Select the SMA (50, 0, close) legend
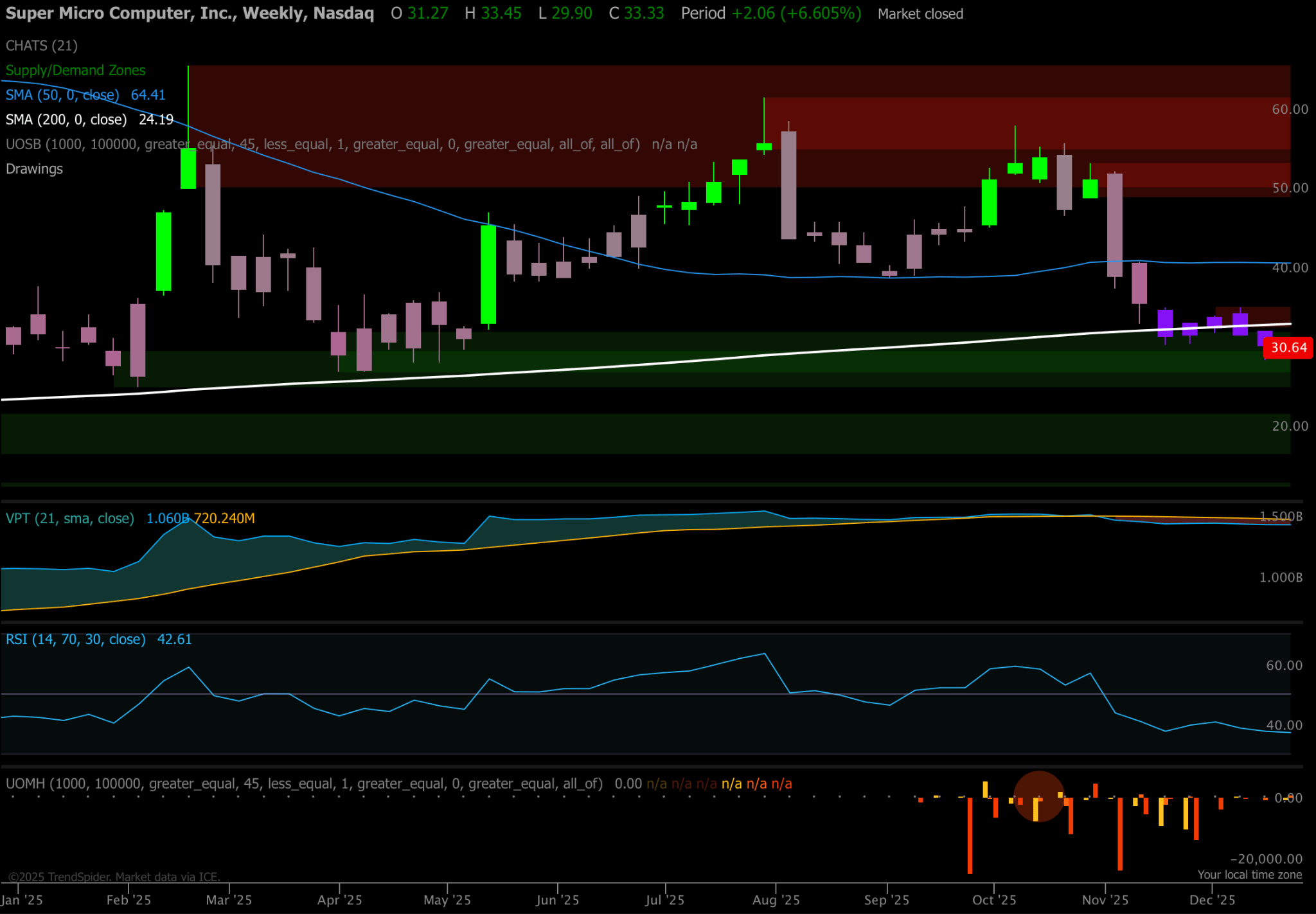Screen dimensions: 1316x914 62,95
